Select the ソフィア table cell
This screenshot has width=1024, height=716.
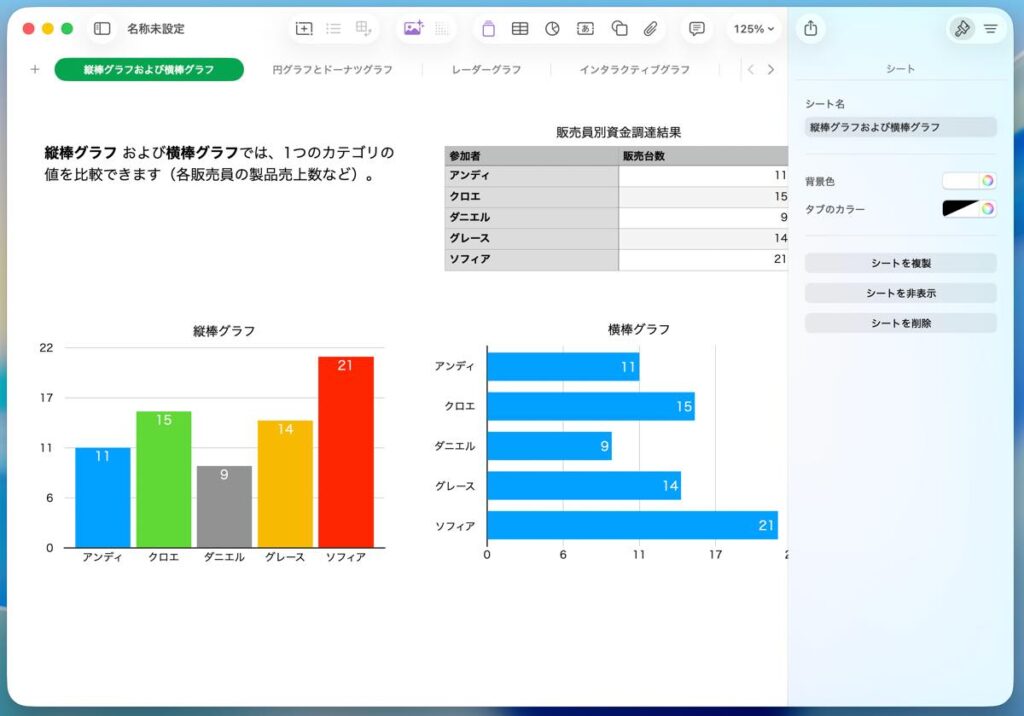click(532, 259)
